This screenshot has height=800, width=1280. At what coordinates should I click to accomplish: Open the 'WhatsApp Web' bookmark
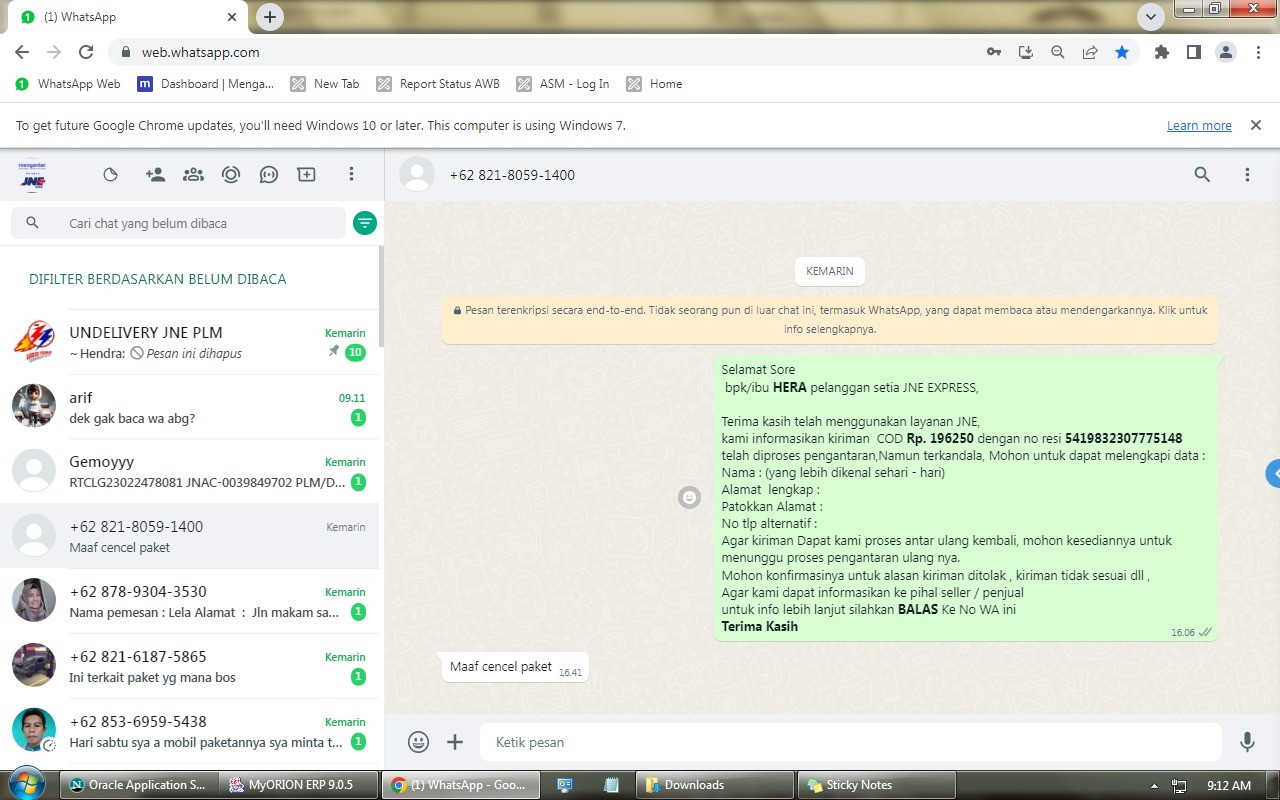tap(68, 84)
